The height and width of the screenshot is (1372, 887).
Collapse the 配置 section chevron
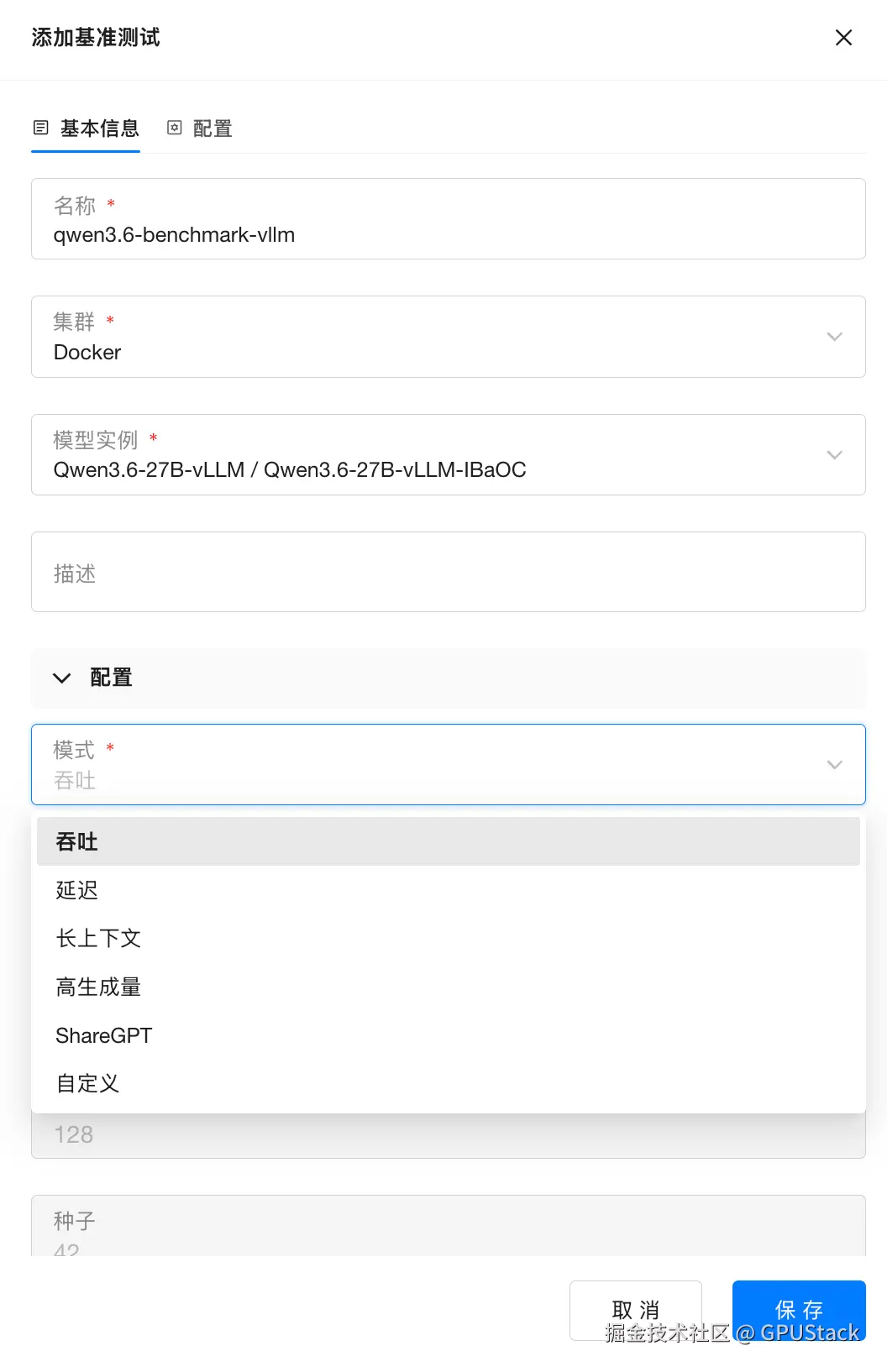click(x=62, y=678)
